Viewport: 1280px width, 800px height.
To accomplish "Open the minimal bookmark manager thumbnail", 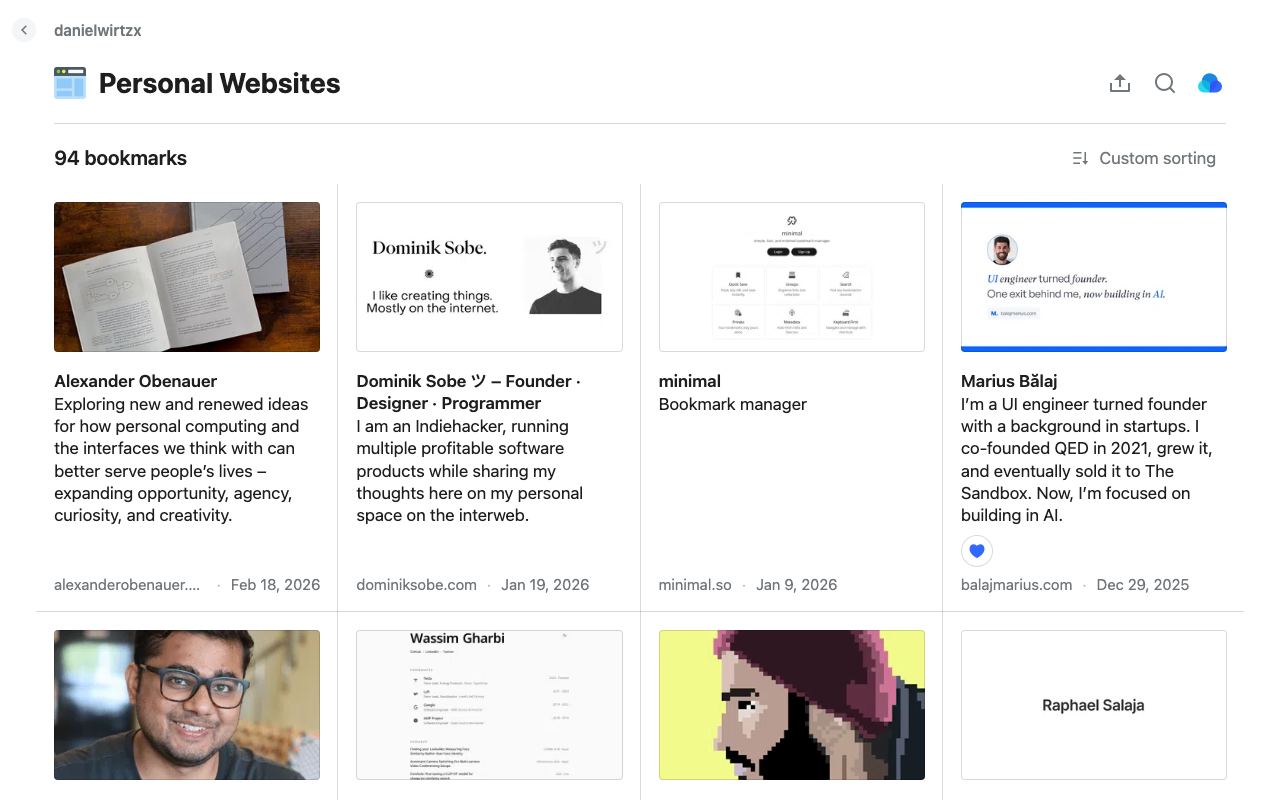I will [792, 277].
